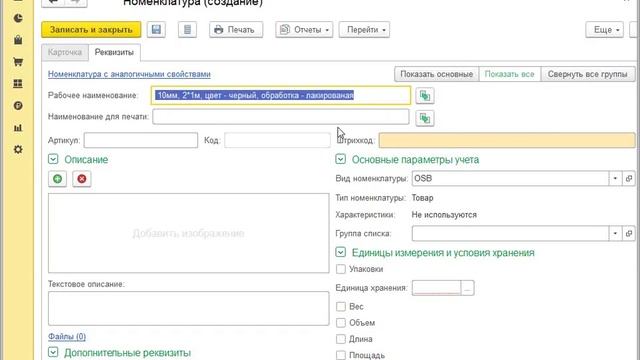Click the Текстовое описание text area

(x=189, y=308)
